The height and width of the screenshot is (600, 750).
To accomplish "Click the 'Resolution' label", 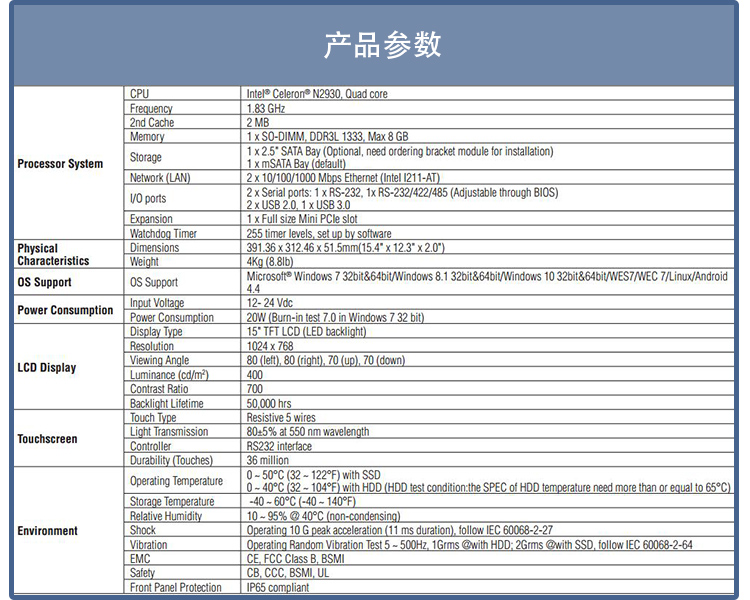I will [152, 346].
